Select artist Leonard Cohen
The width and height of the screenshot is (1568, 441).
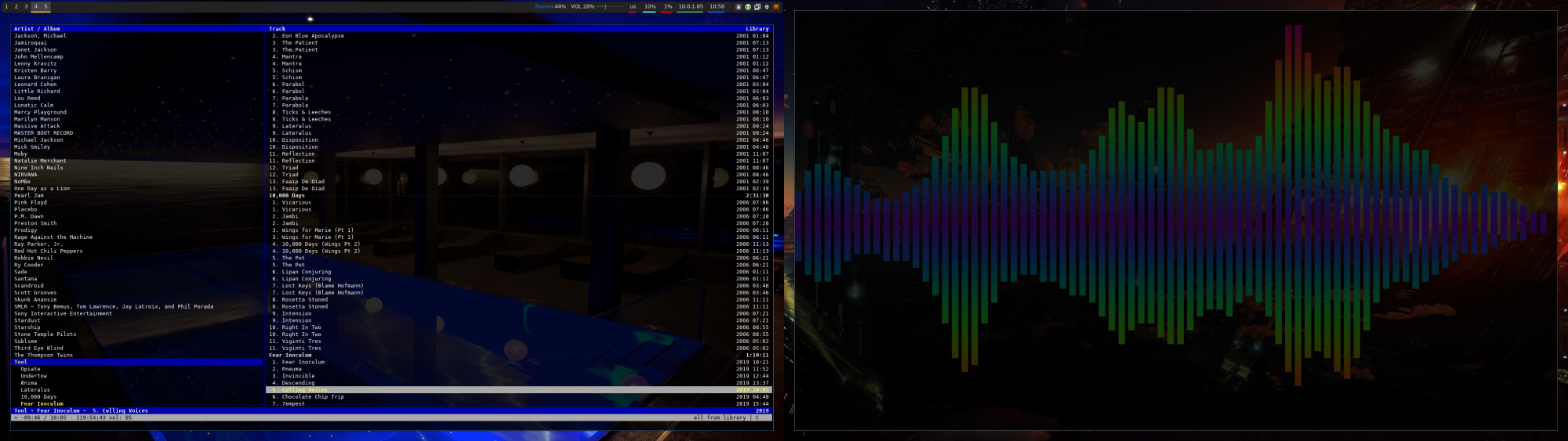tap(35, 85)
